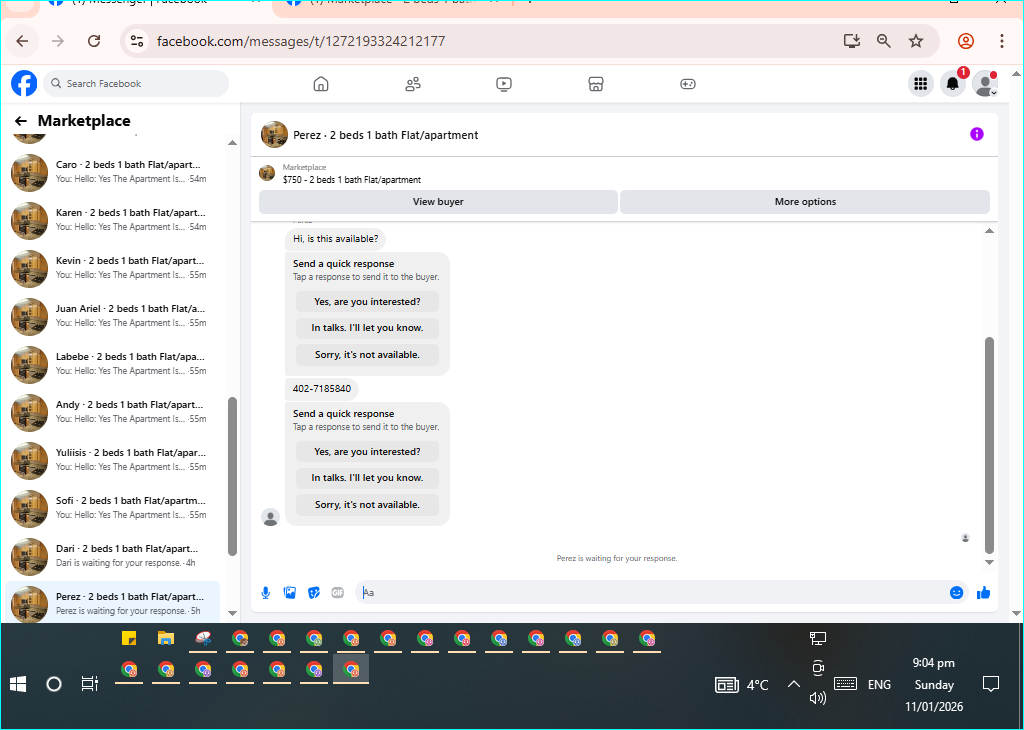Click the listing thumbnail next to $750 title
The image size is (1024, 730).
[x=267, y=173]
